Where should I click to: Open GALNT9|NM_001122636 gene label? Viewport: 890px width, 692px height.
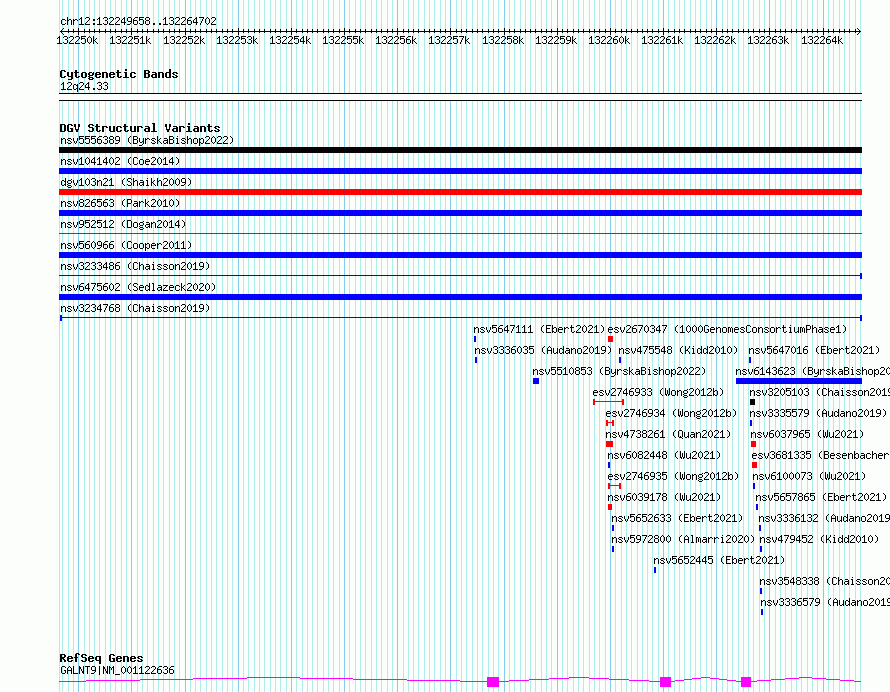[x=117, y=670]
